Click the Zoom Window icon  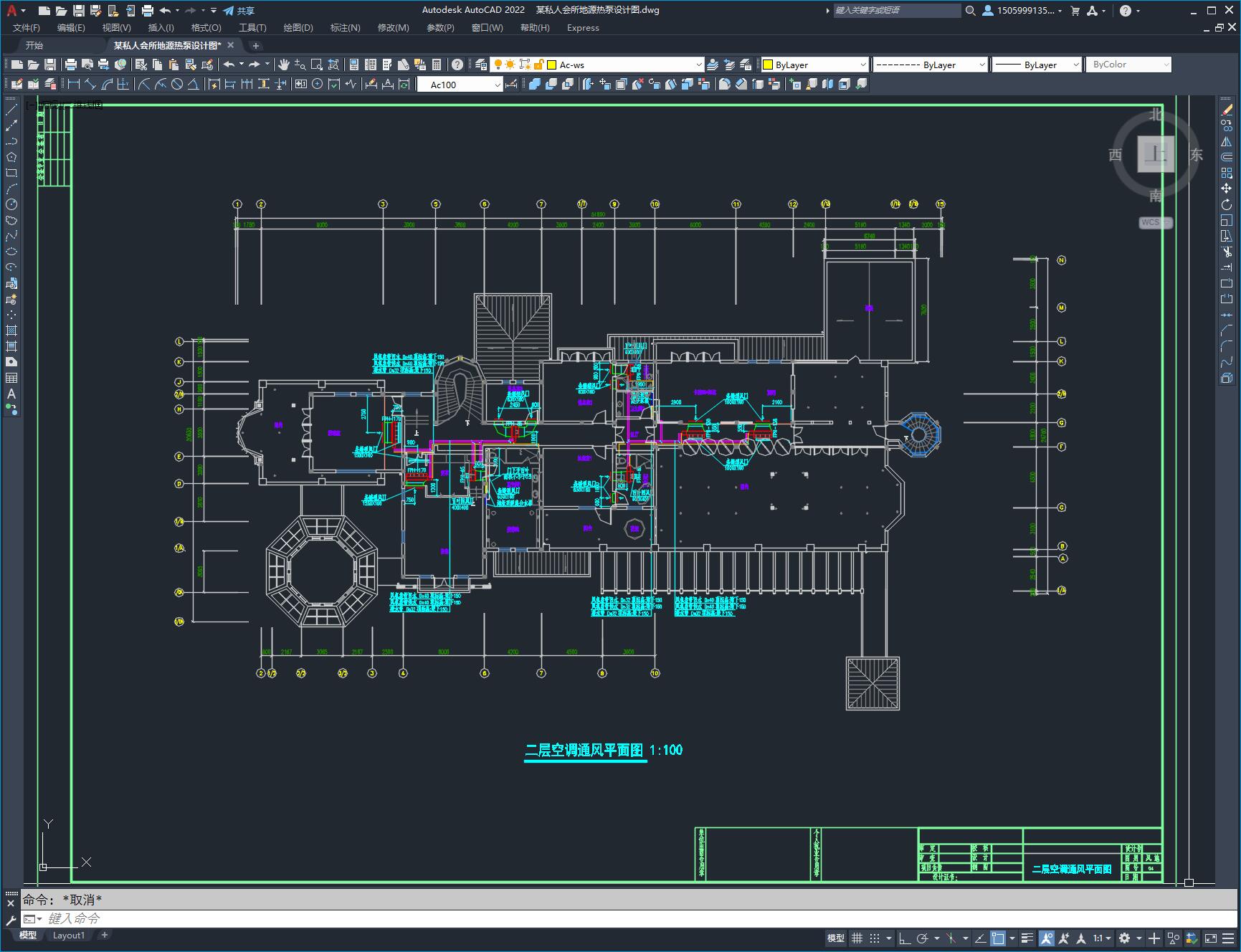point(317,65)
